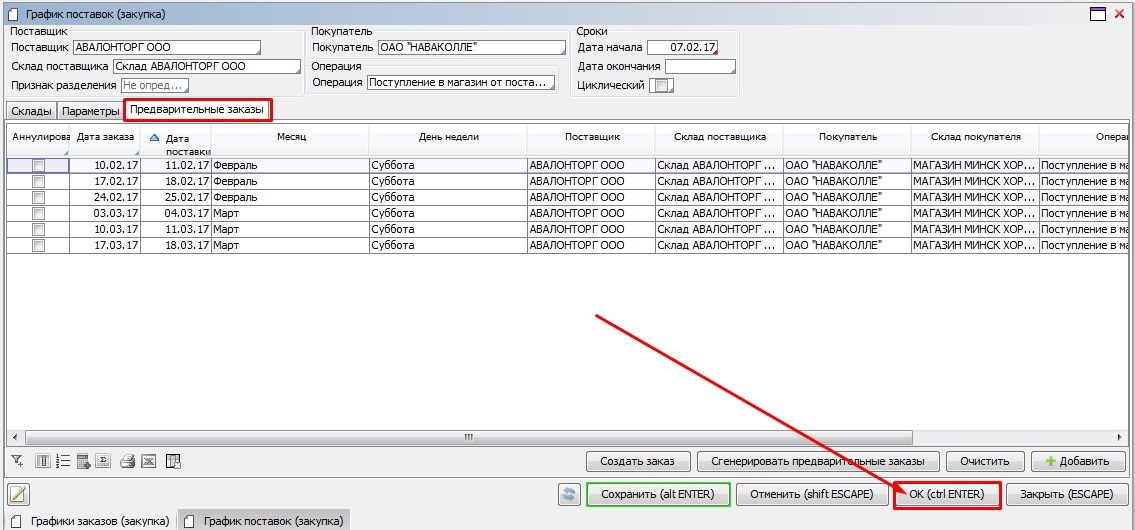Click the calculator with plus icon
Image resolution: width=1135 pixels, height=530 pixels.
click(84, 461)
